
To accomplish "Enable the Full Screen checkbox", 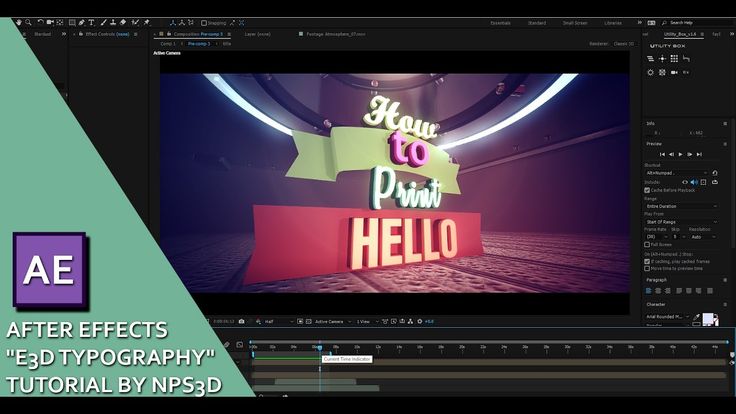I will pos(648,244).
